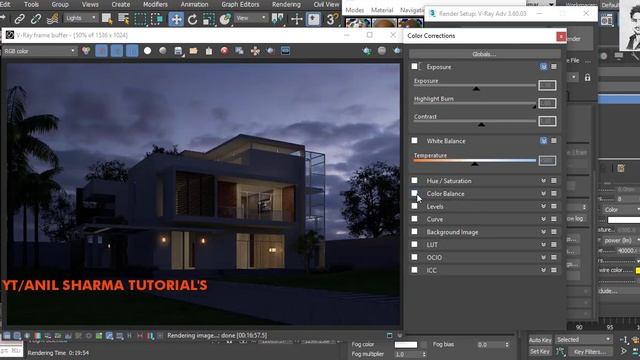Open the Group menu

[x=60, y=4]
